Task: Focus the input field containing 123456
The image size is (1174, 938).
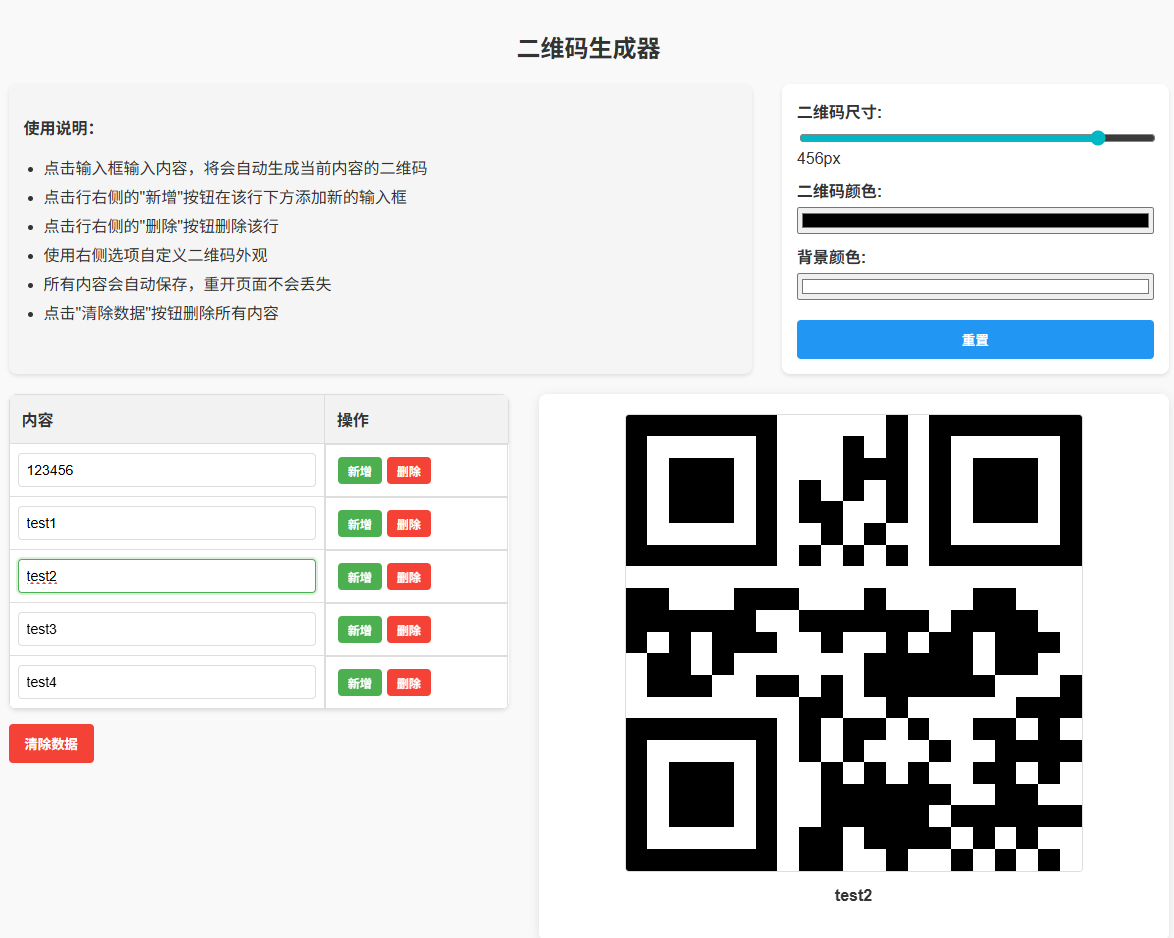Action: coord(167,470)
